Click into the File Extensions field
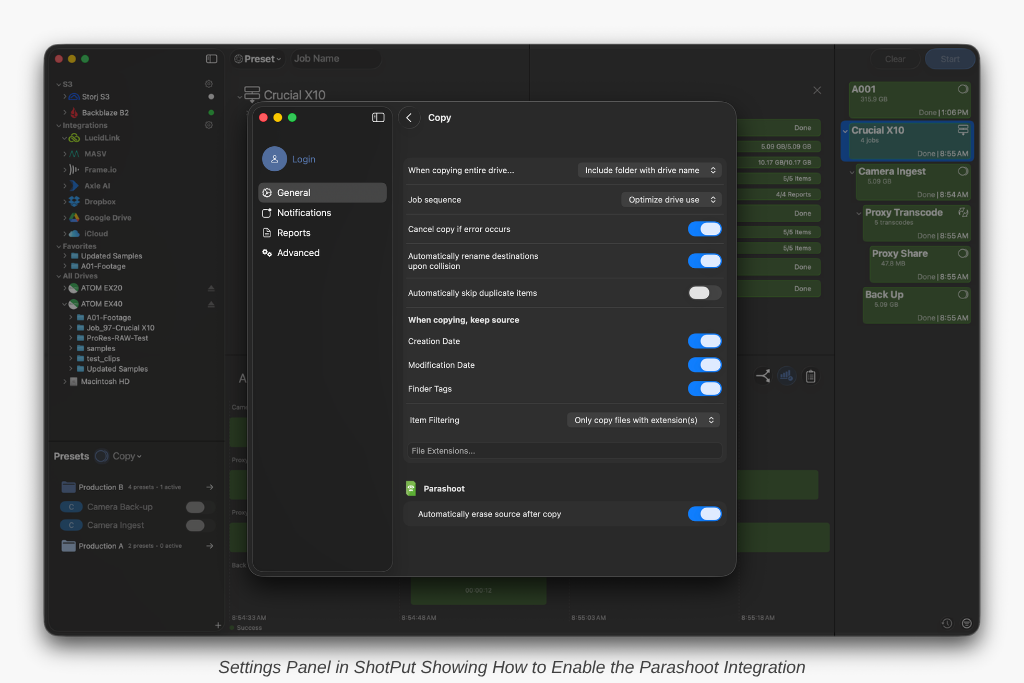This screenshot has width=1024, height=683. coord(564,451)
